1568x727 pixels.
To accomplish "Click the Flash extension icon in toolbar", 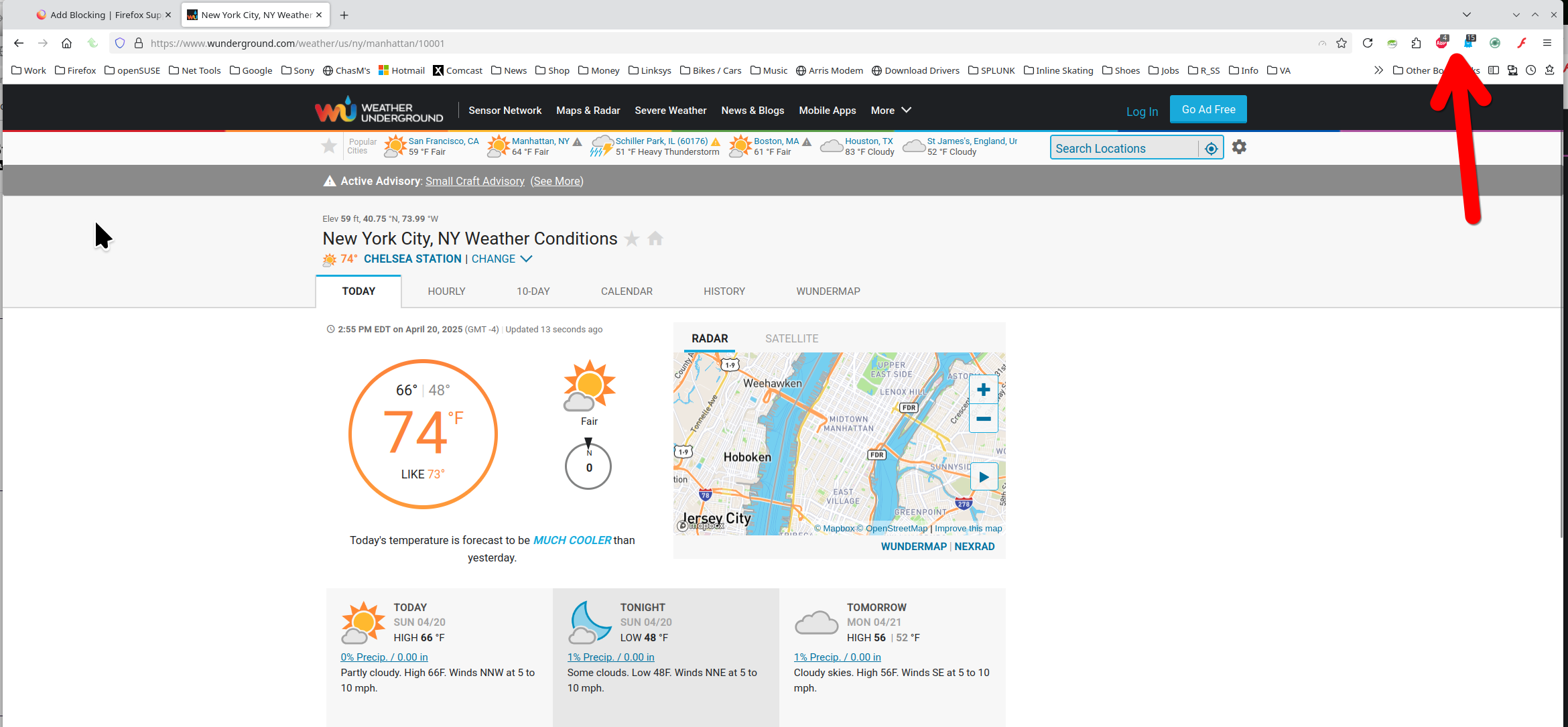I will (x=1522, y=43).
